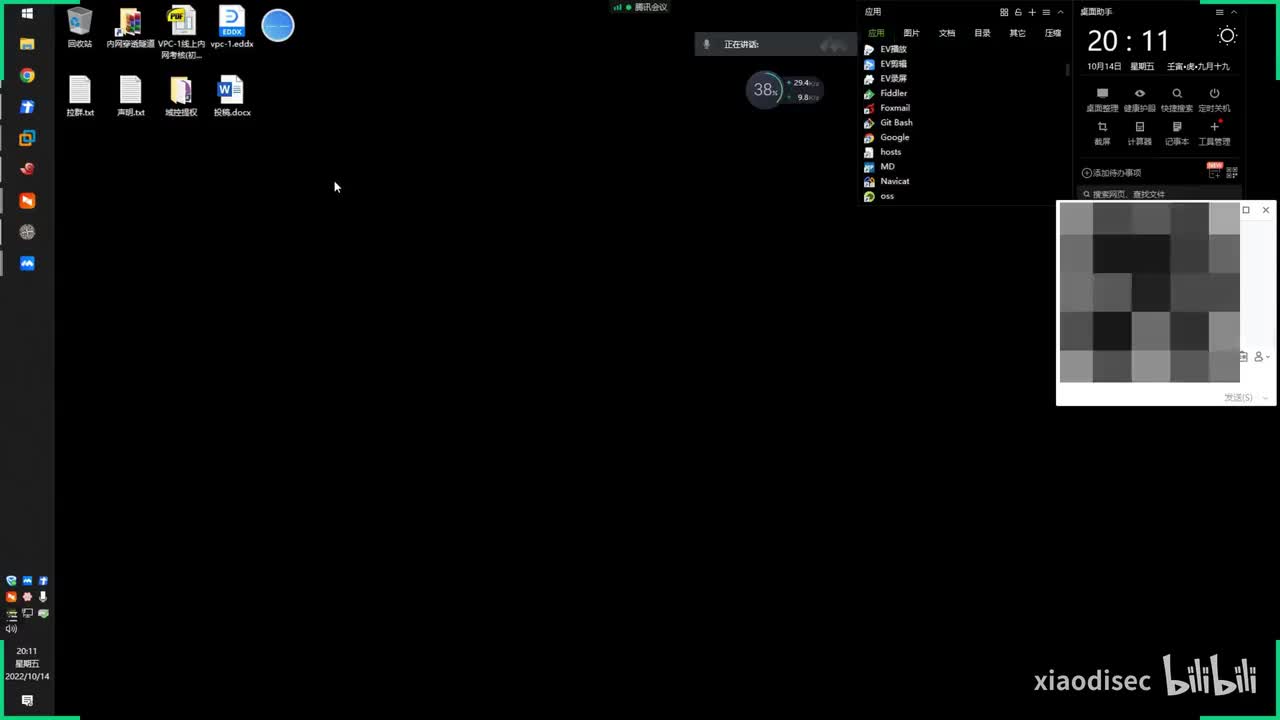The image size is (1280, 720).
Task: Open the 内网穿透隧道 archive shortcut
Action: (130, 28)
